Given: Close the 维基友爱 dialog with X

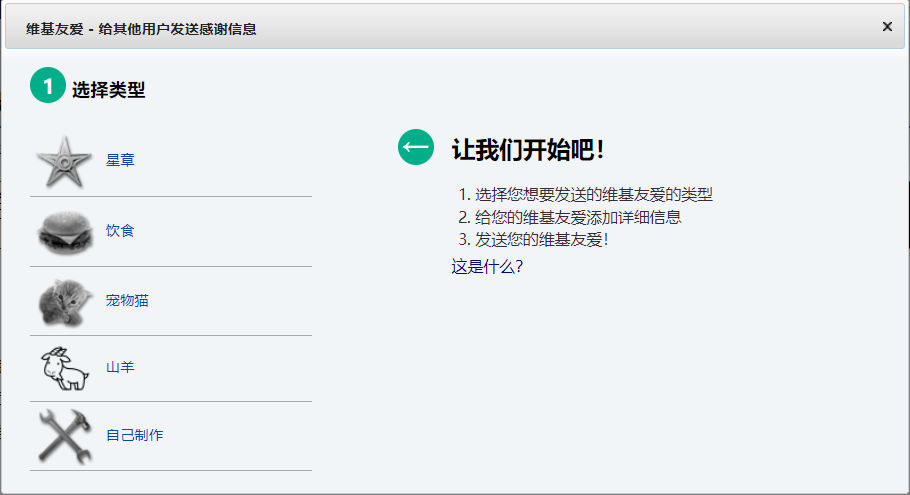Looking at the screenshot, I should (887, 27).
